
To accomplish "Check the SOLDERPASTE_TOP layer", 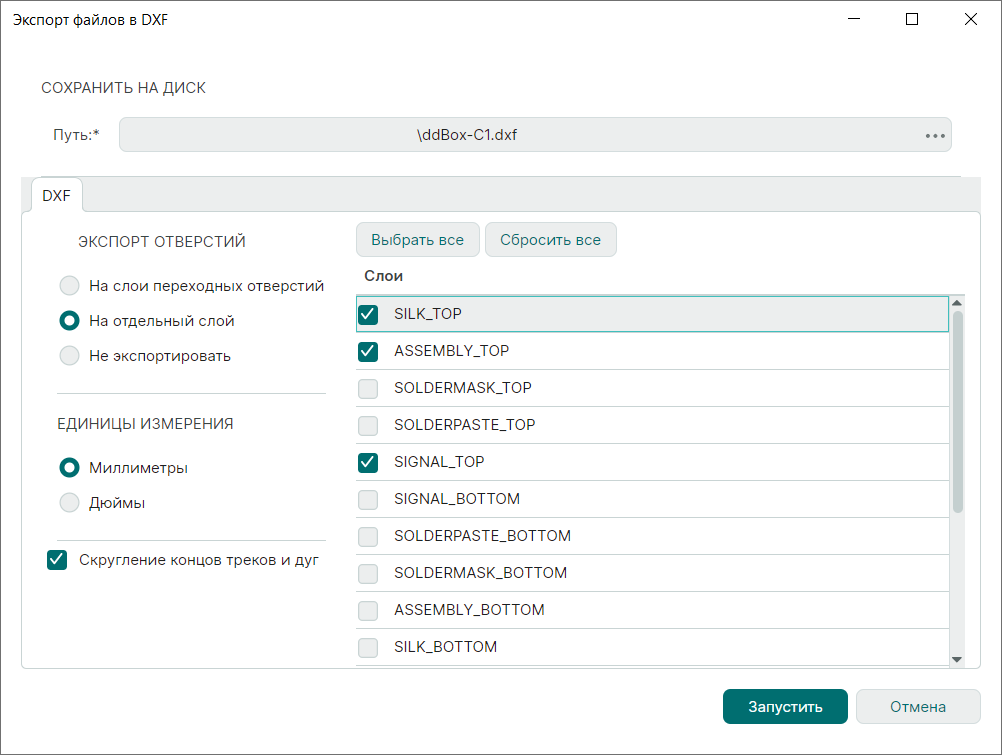I will pyautogui.click(x=368, y=425).
